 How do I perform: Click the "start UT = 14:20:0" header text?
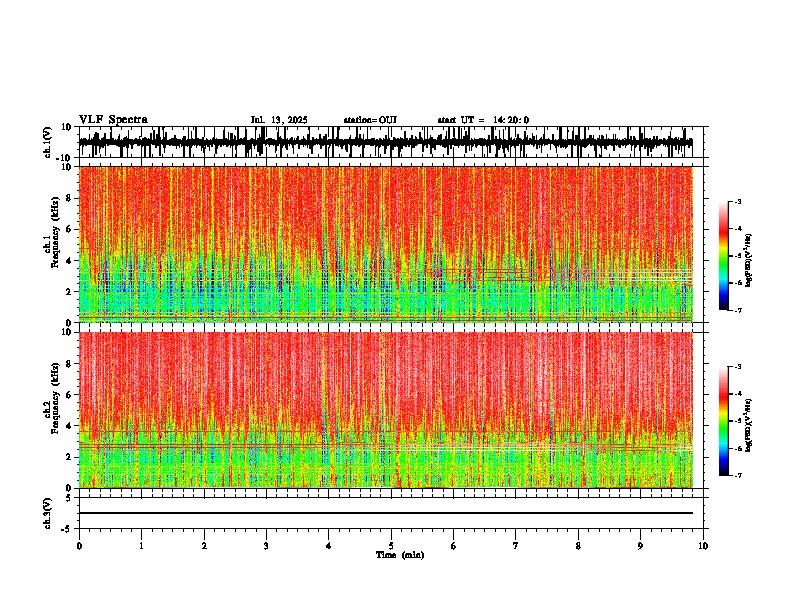tap(483, 120)
